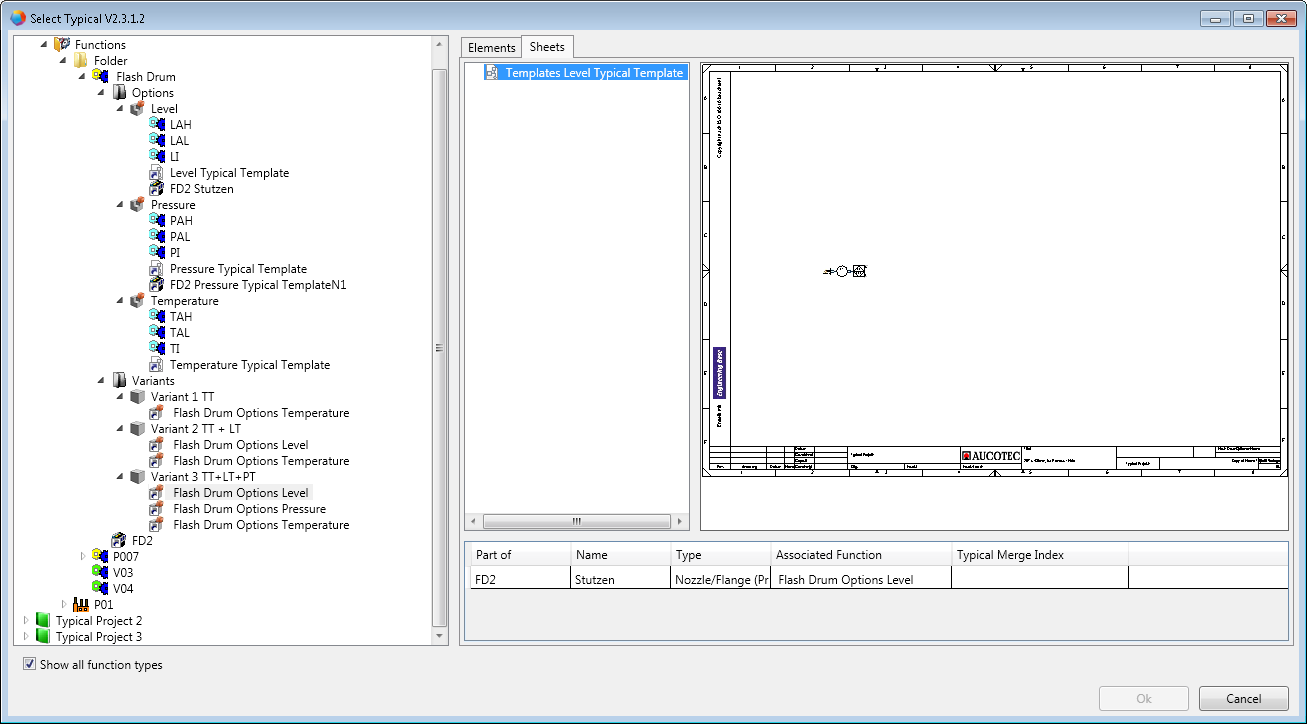This screenshot has width=1307, height=724.
Task: Click the Variant 3 TT+LT+PT cube icon
Action: pos(138,477)
